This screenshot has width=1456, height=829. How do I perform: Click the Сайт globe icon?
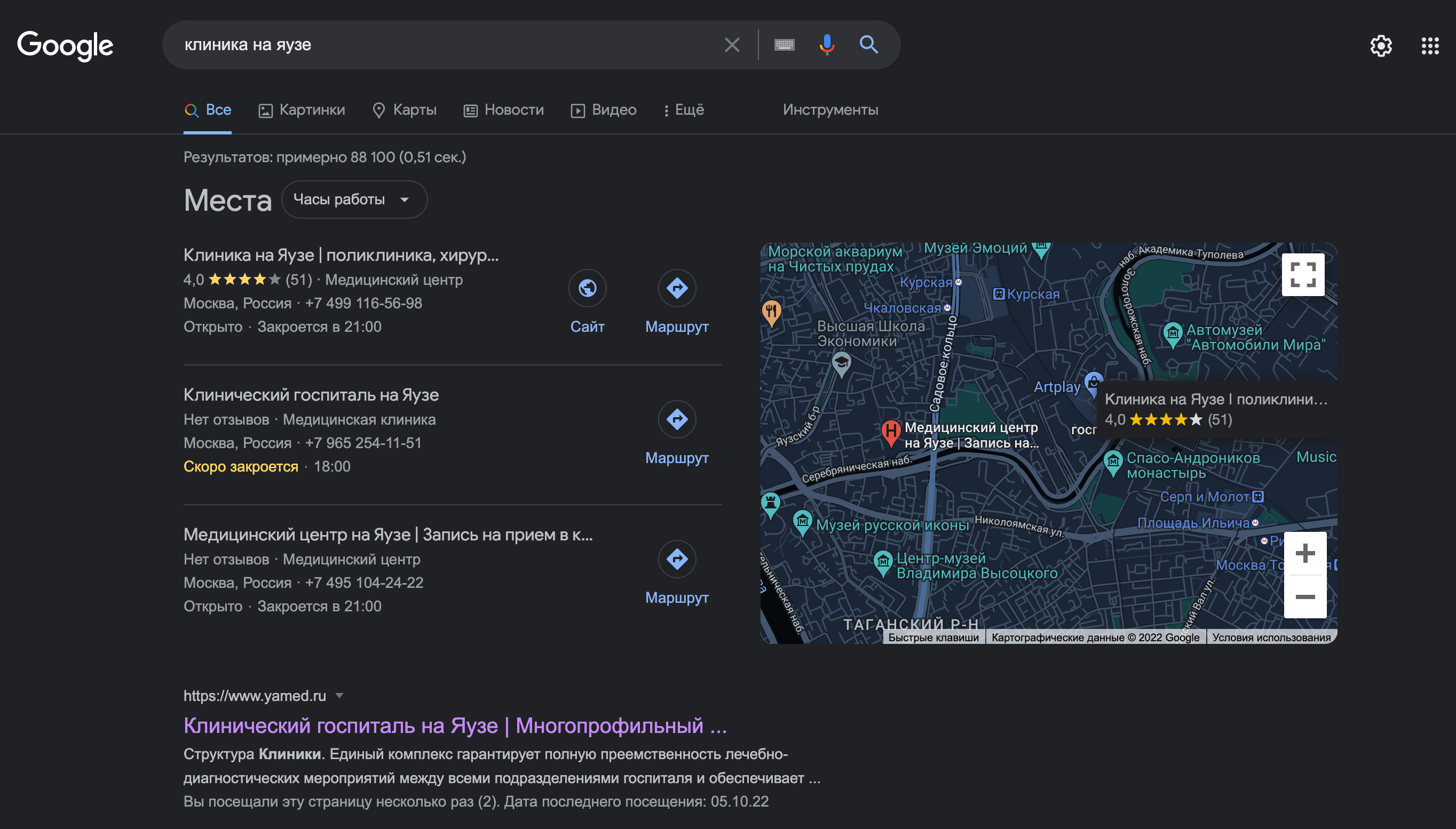(x=587, y=288)
